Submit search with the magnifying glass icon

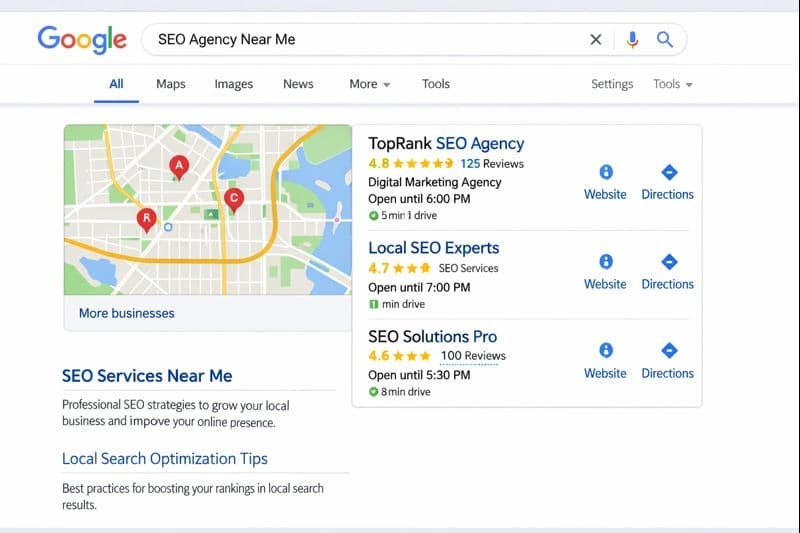tap(664, 39)
